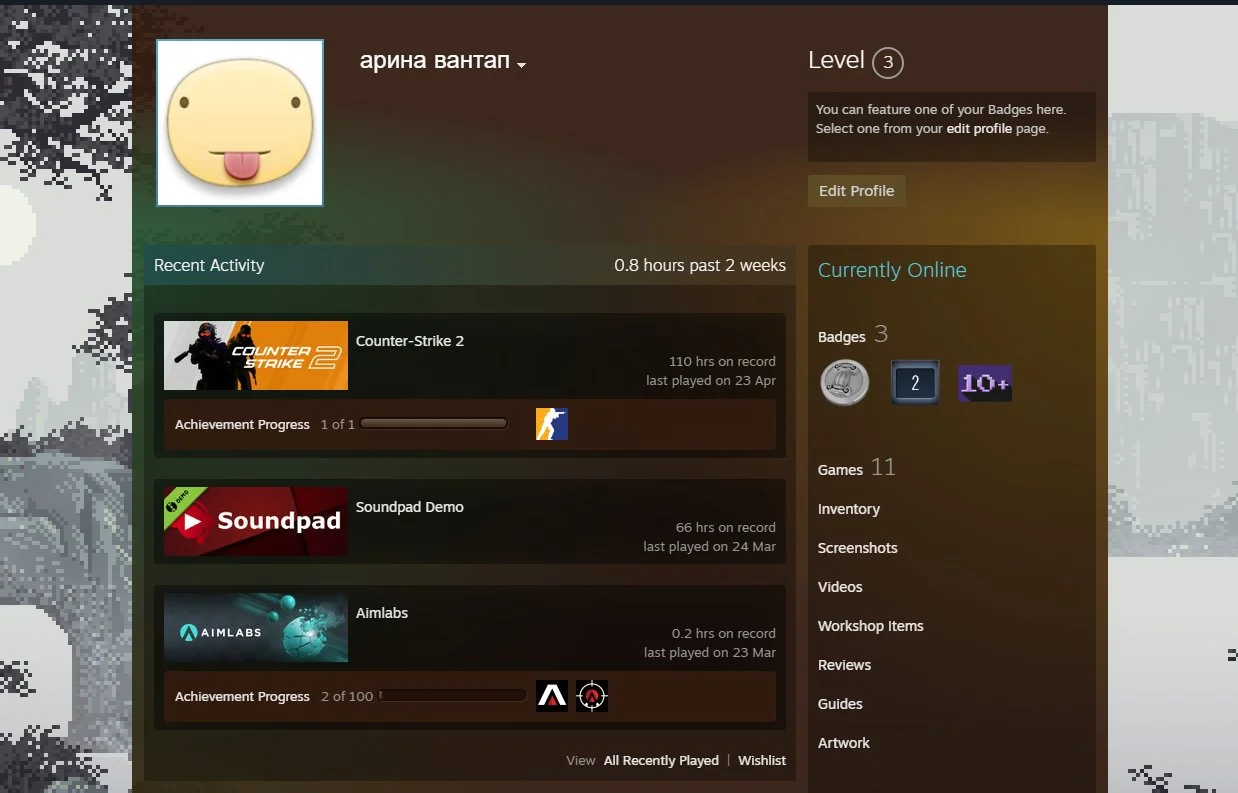The image size is (1238, 793).
Task: Click '110 hrs on record' text
Action: click(x=722, y=362)
